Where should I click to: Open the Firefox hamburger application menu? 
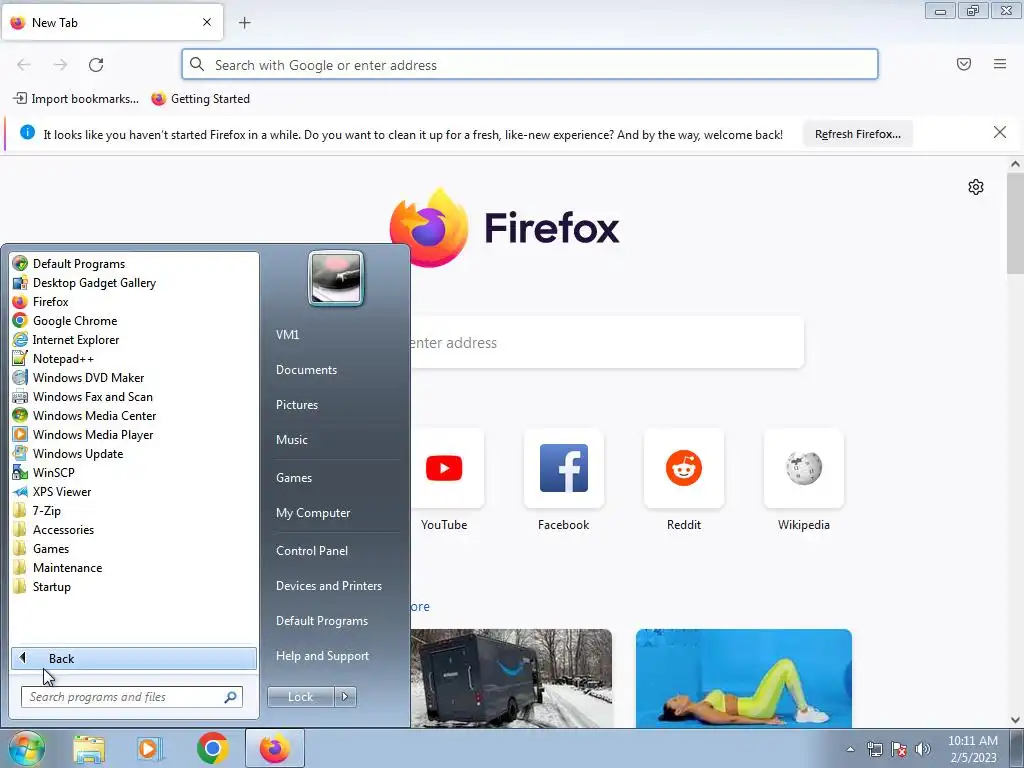click(1000, 64)
